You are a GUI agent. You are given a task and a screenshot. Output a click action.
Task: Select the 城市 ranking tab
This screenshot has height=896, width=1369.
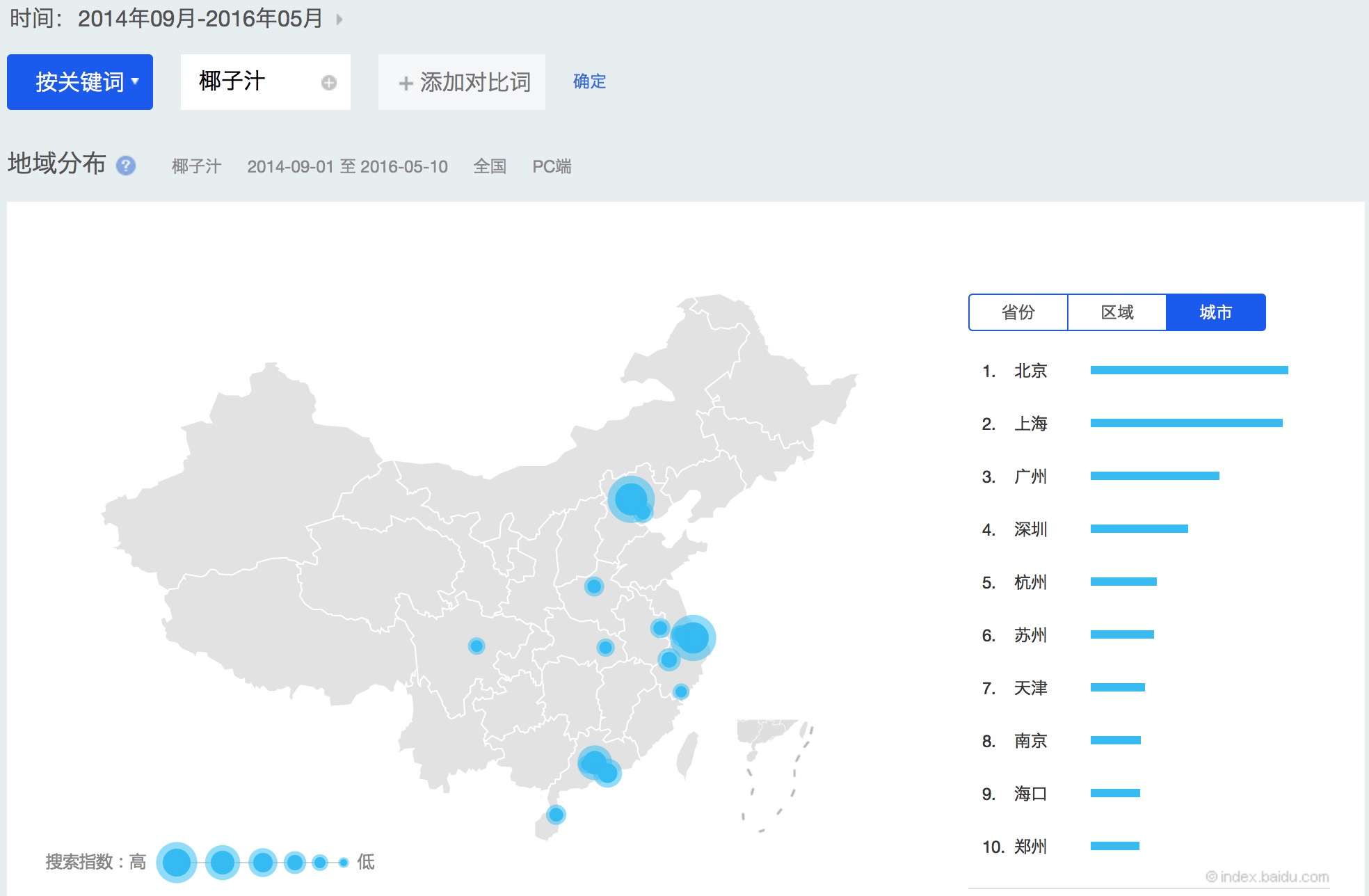[x=1215, y=312]
